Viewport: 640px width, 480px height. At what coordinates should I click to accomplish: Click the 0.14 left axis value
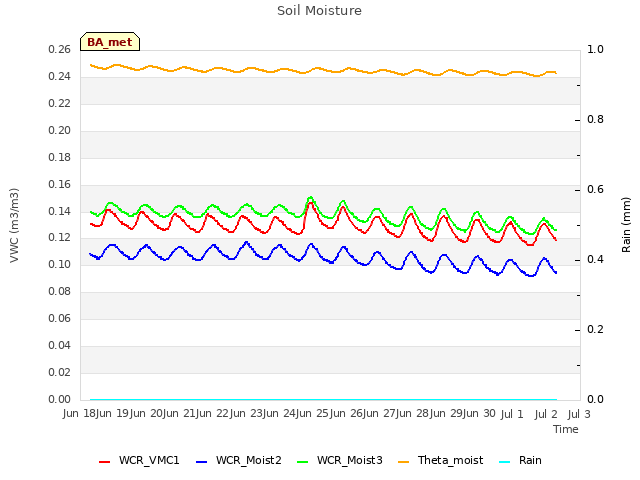pyautogui.click(x=60, y=211)
